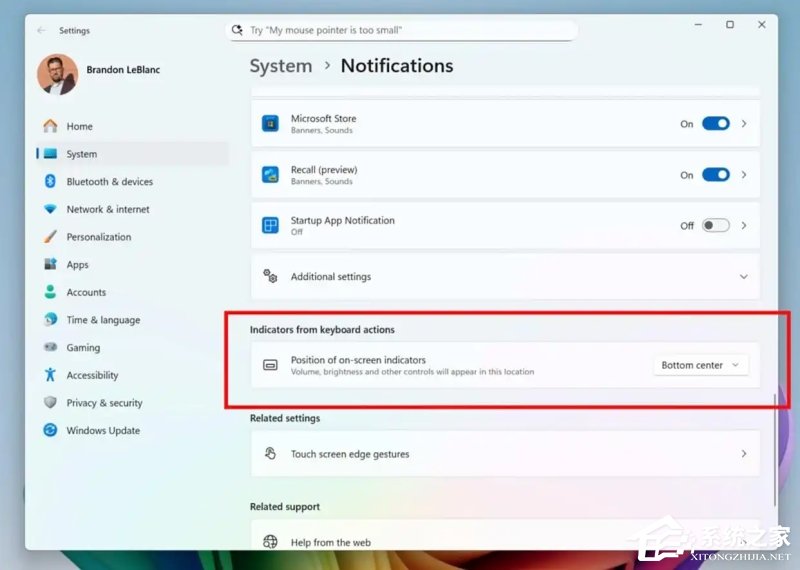
Task: Click System breadcrumb link
Action: click(281, 66)
